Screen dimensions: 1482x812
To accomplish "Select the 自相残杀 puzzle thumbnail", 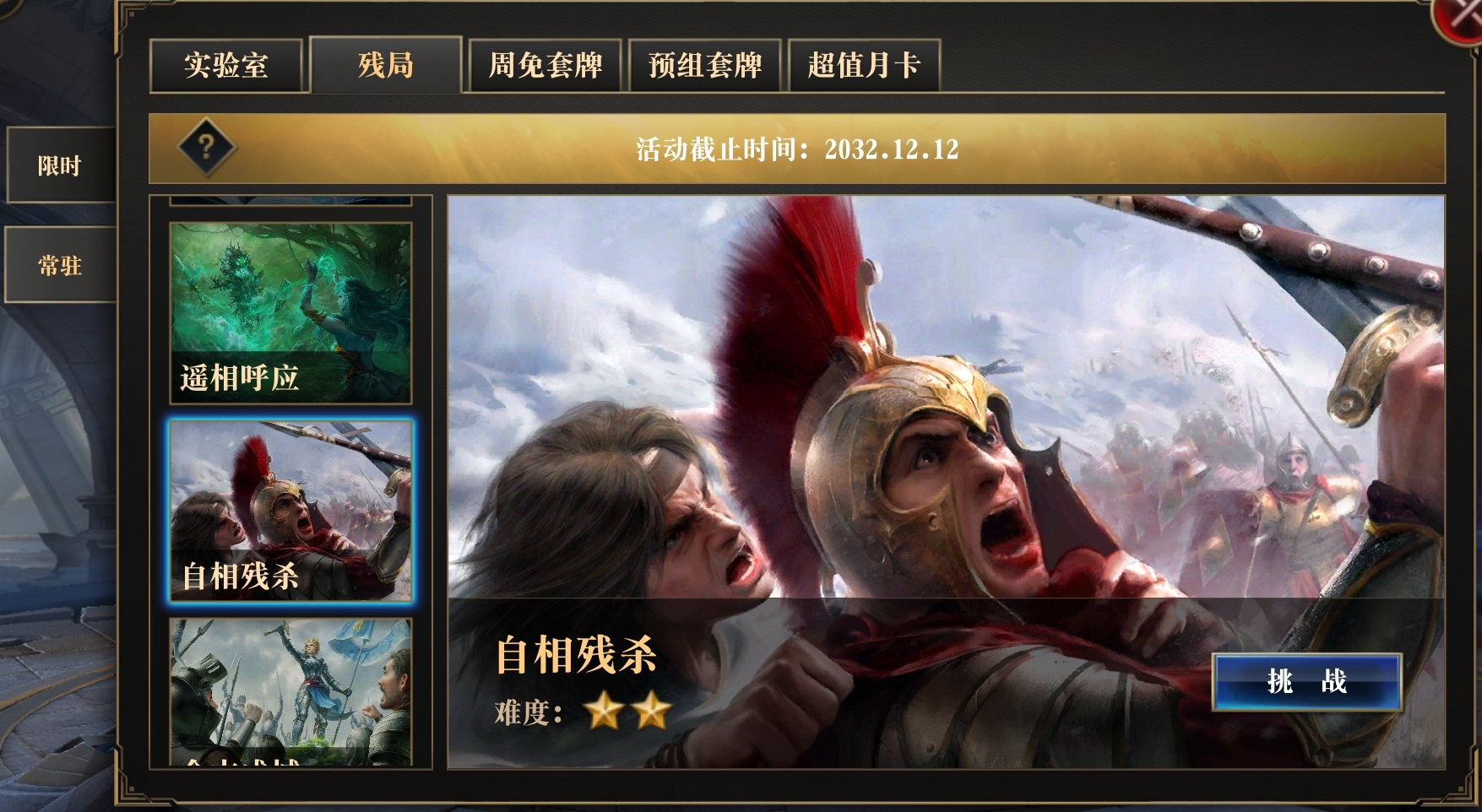I will pos(290,512).
